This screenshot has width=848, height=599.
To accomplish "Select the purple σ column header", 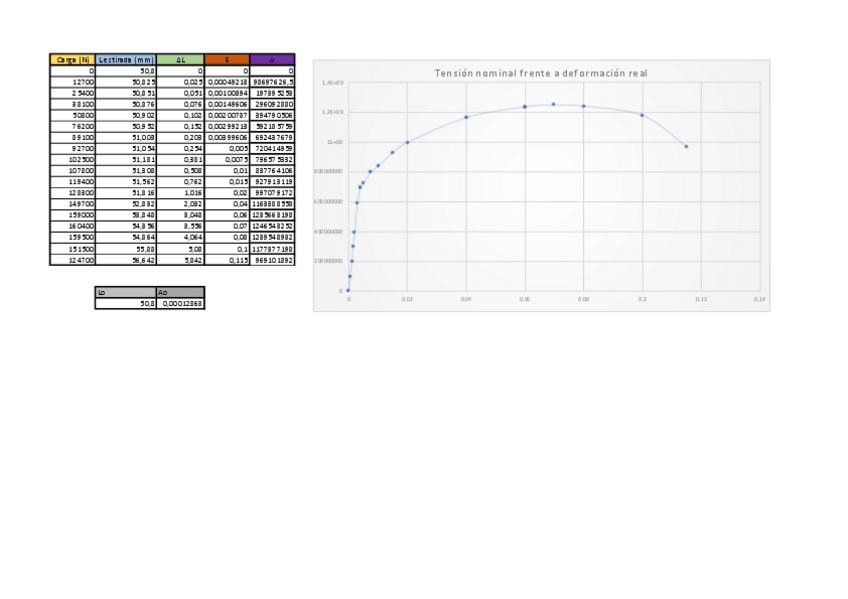I will (x=273, y=59).
